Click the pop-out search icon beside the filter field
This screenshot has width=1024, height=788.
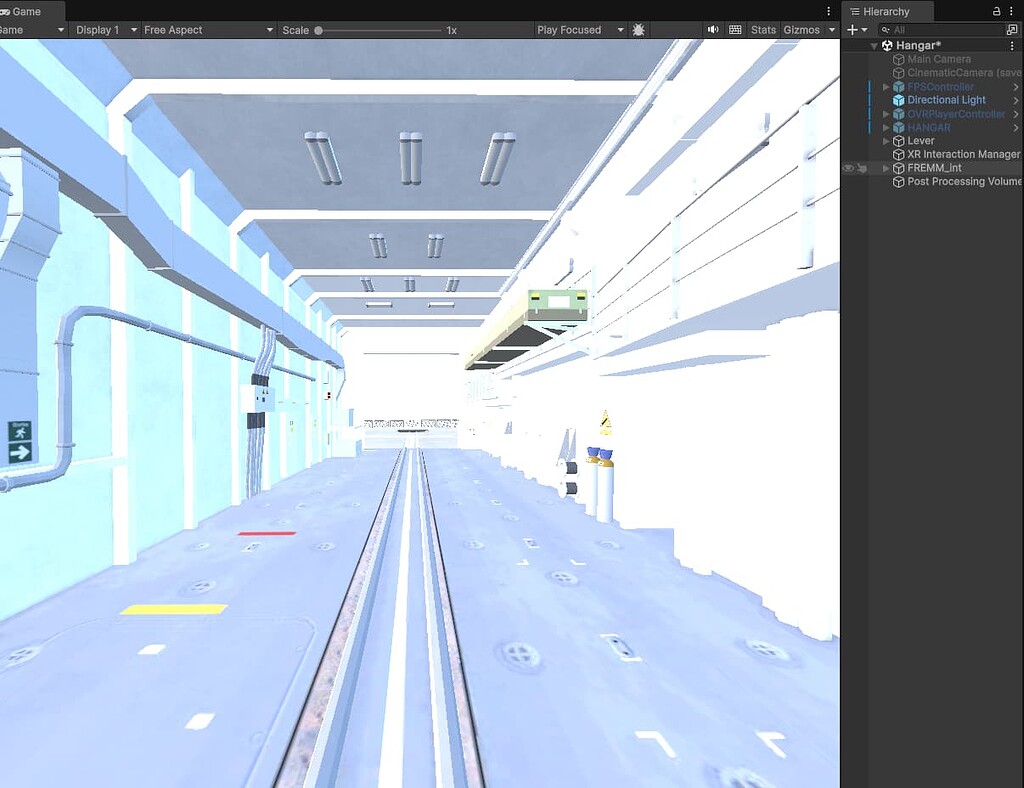[x=1013, y=30]
